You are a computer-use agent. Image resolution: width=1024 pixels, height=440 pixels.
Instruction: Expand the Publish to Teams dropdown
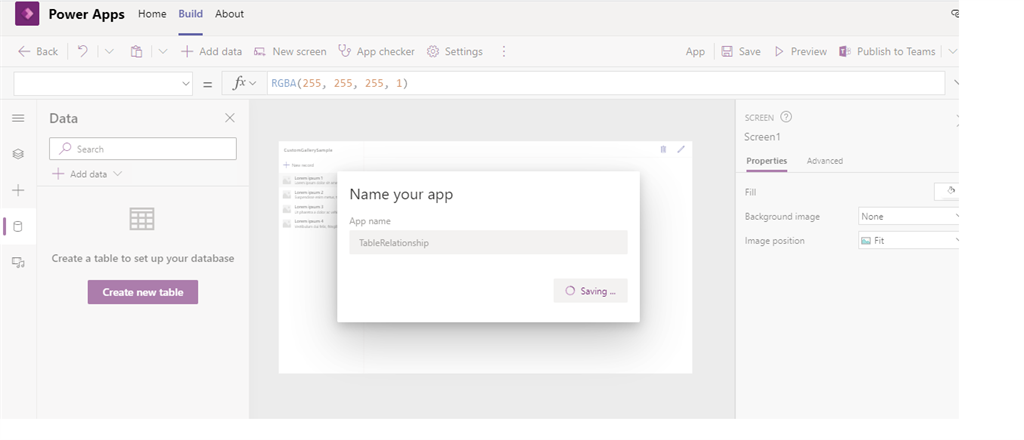pyautogui.click(x=953, y=51)
